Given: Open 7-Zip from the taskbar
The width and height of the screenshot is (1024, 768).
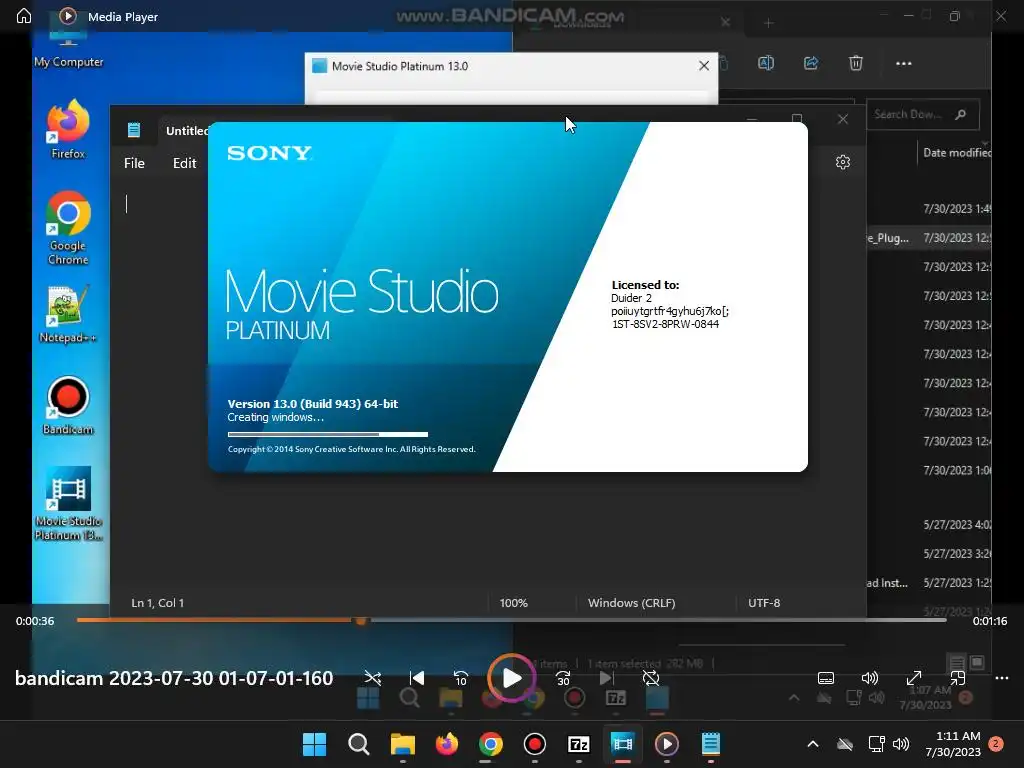Looking at the screenshot, I should [x=579, y=744].
